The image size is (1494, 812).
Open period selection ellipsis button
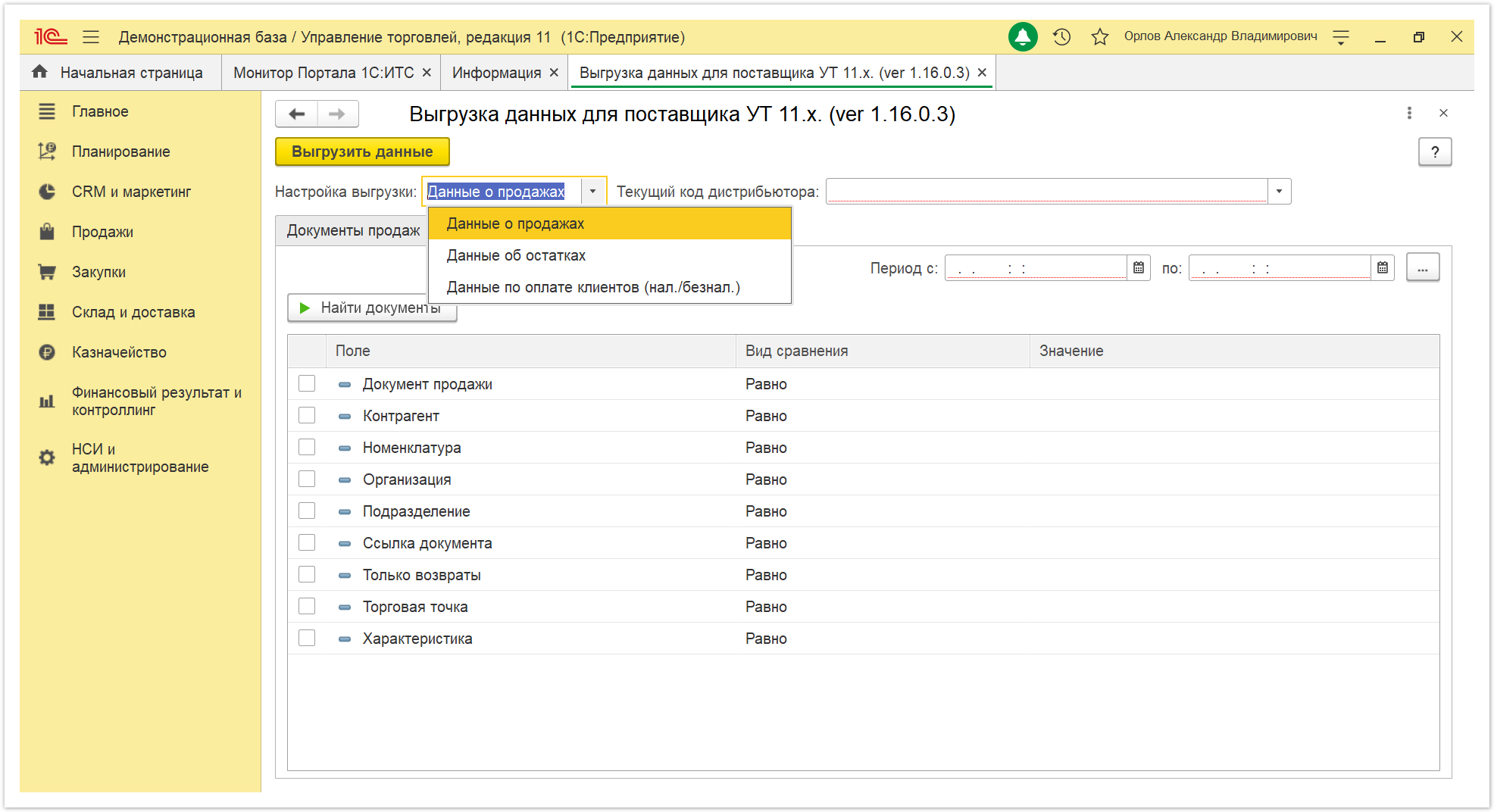1423,267
